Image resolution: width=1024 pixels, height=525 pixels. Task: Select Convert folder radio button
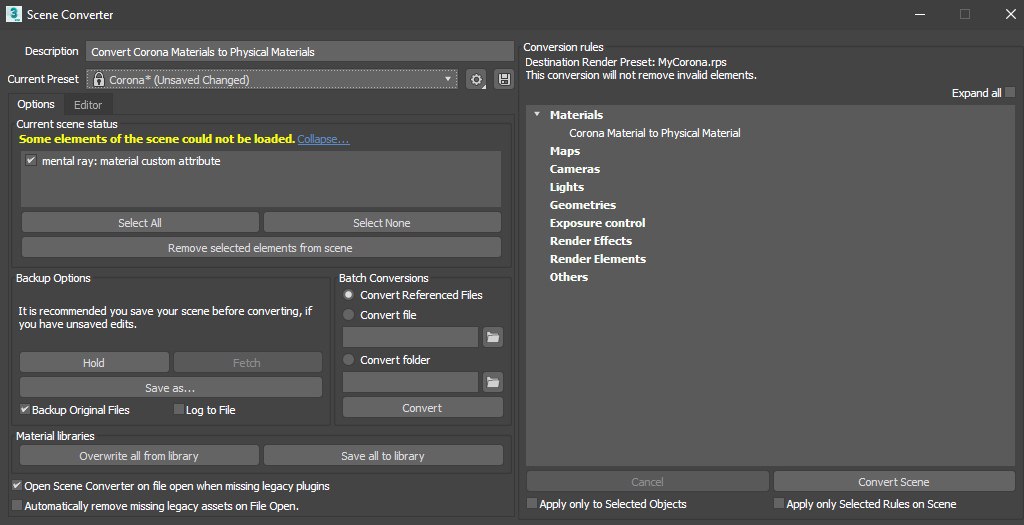(x=349, y=359)
